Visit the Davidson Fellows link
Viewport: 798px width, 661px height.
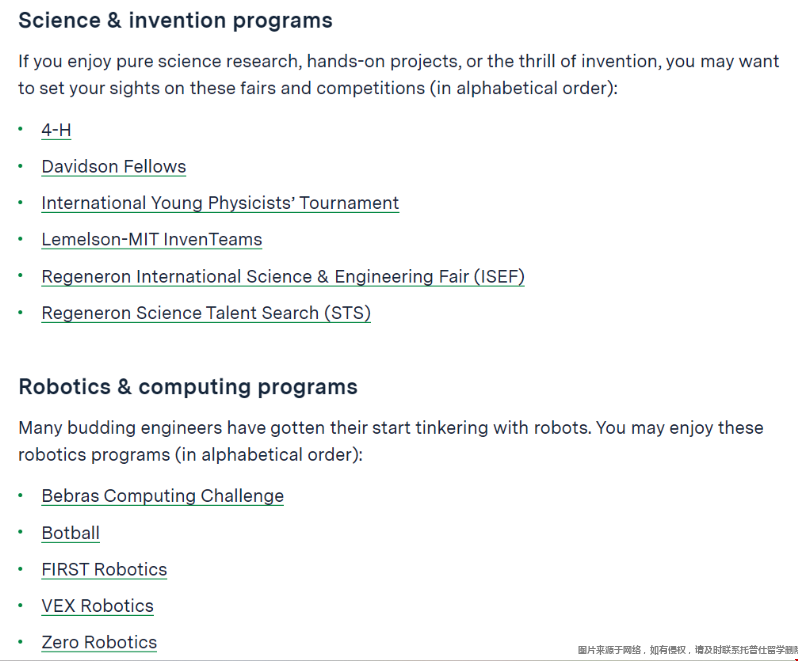[113, 167]
